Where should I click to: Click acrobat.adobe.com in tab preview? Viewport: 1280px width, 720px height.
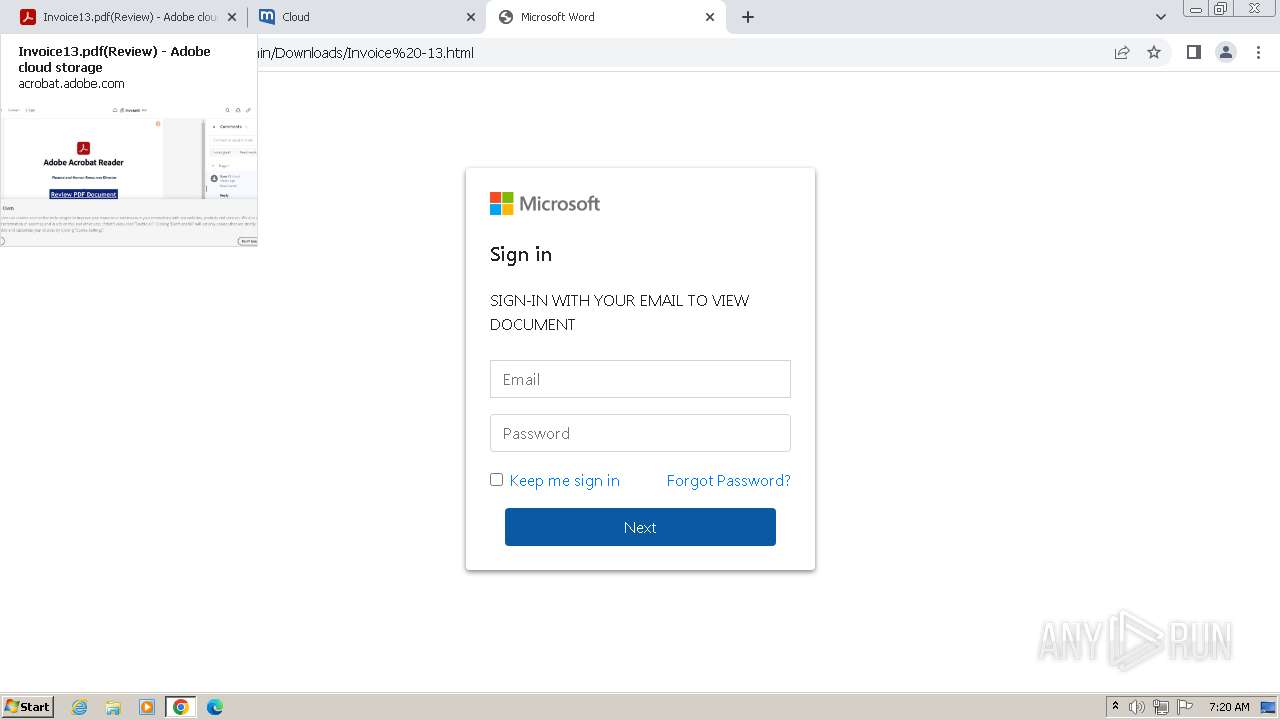(71, 84)
